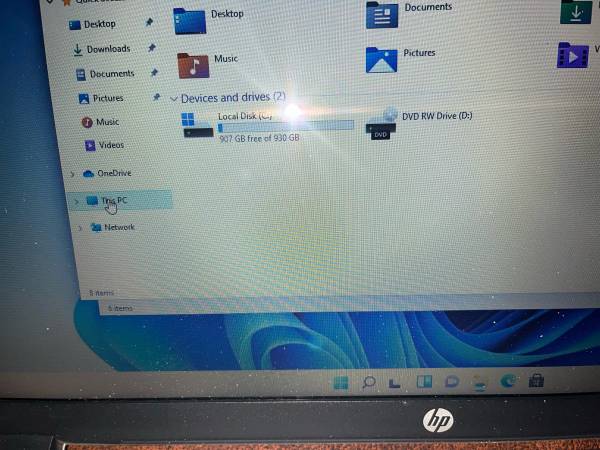This screenshot has height=450, width=600.
Task: Open the Documents folder in main pane
Action: coord(382,14)
